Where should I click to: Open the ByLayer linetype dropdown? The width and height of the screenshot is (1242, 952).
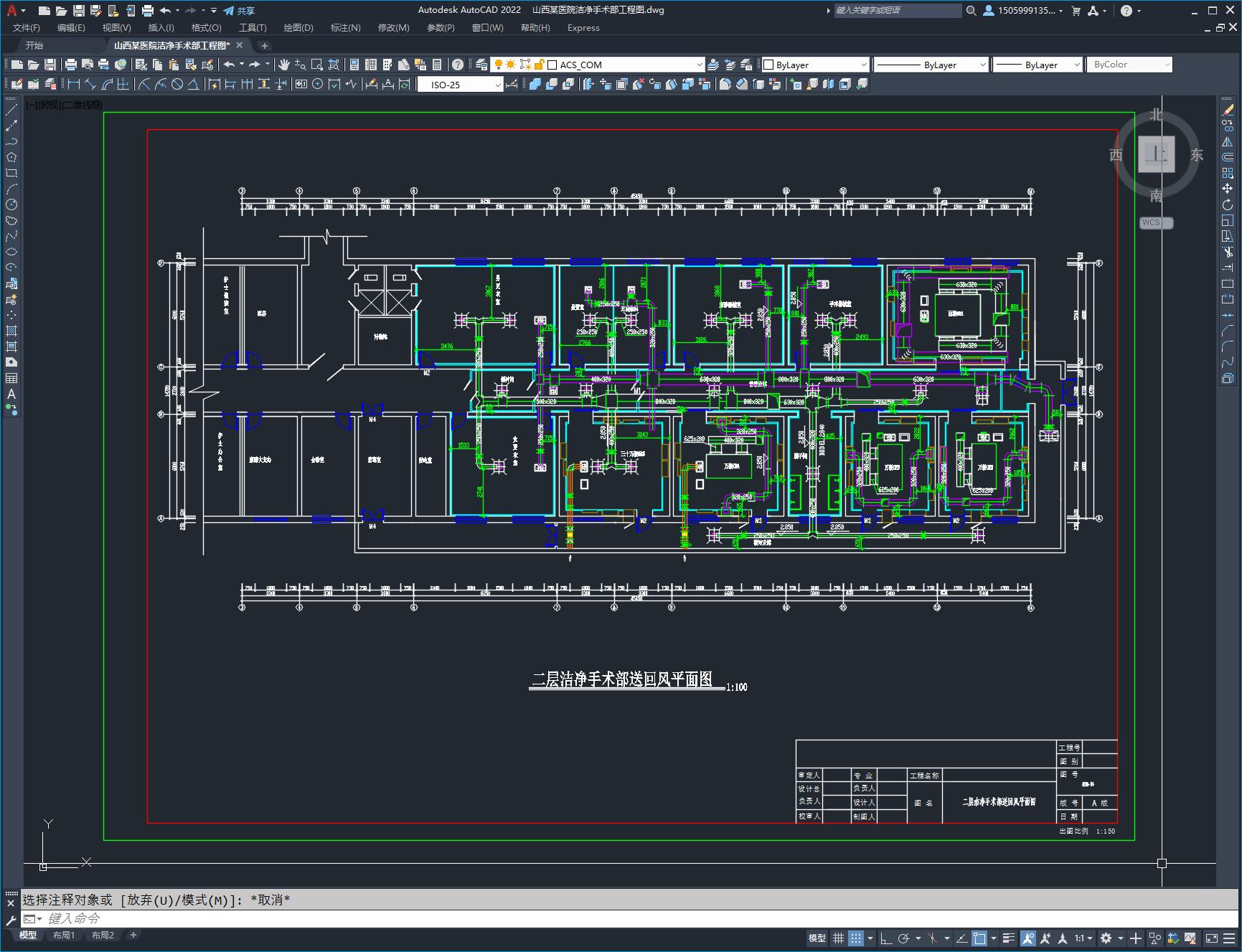pos(931,65)
